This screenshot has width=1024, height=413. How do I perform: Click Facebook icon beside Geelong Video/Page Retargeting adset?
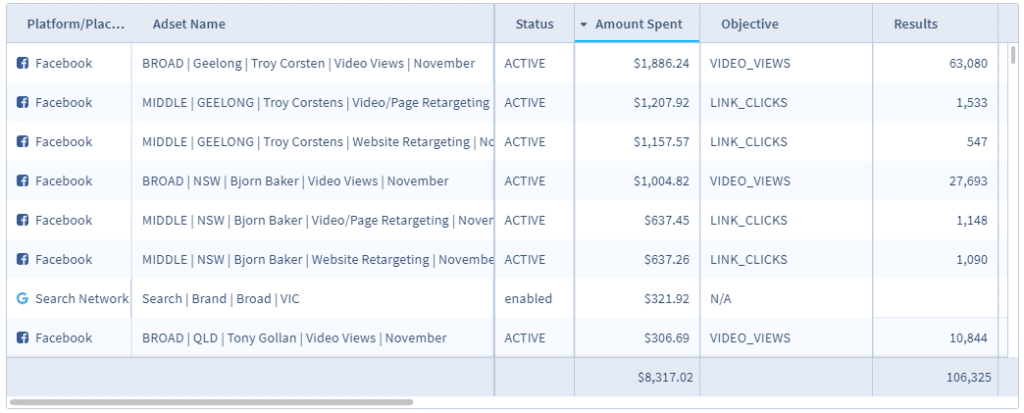pos(23,102)
